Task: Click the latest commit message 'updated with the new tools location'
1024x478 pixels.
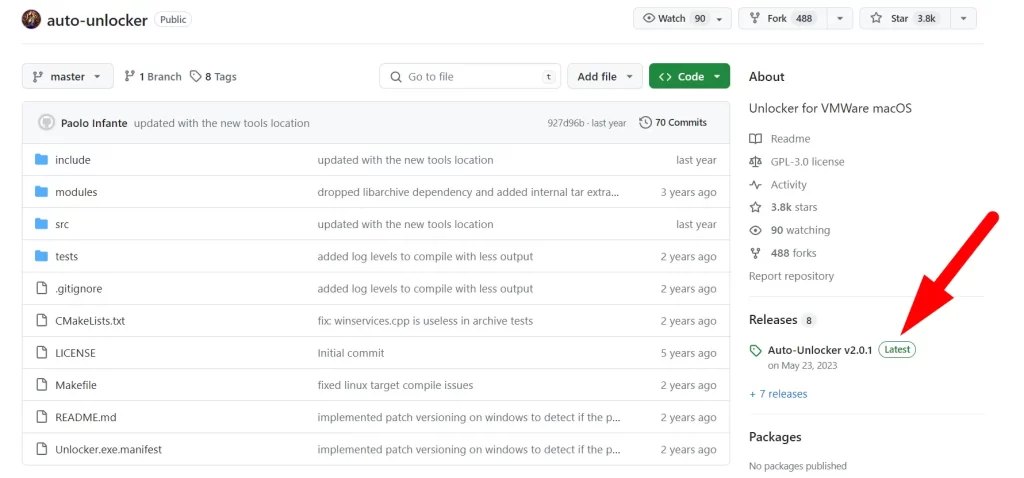Action: [222, 123]
